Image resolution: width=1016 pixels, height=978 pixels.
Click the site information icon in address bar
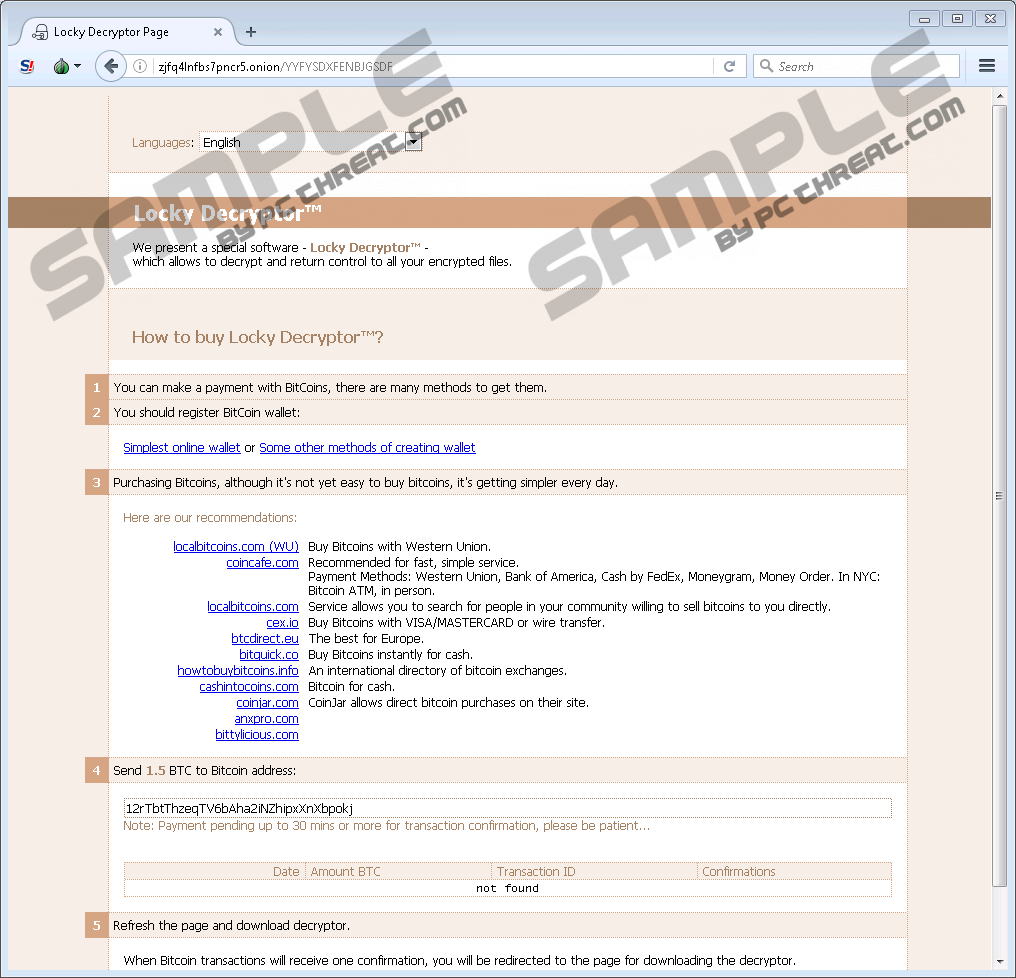pyautogui.click(x=141, y=67)
